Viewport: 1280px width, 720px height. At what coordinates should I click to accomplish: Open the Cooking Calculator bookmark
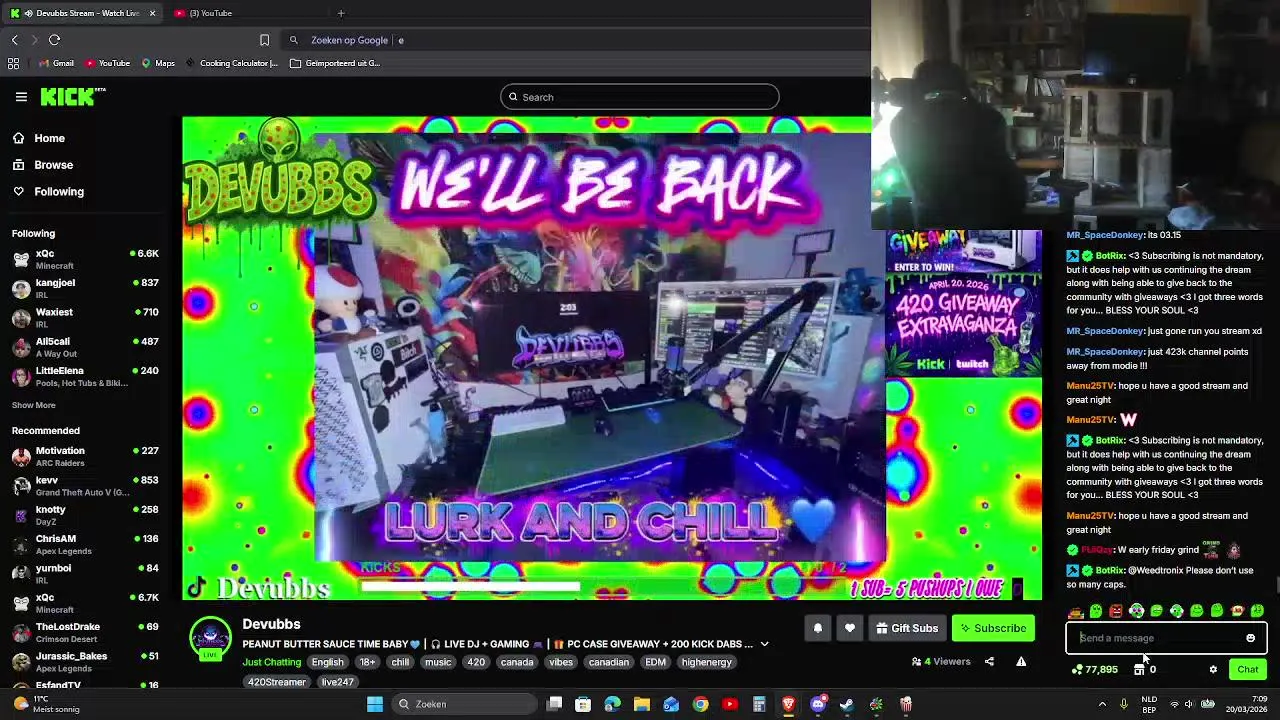(x=231, y=63)
